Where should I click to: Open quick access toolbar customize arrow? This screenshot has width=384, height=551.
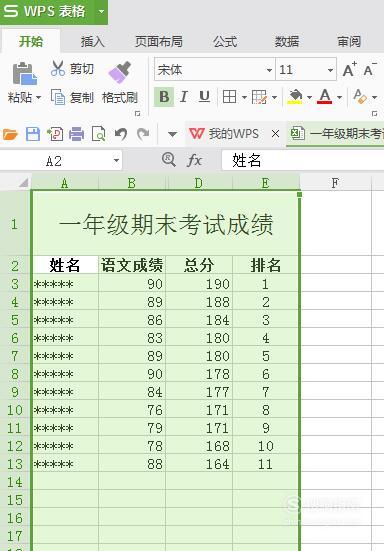coord(172,134)
